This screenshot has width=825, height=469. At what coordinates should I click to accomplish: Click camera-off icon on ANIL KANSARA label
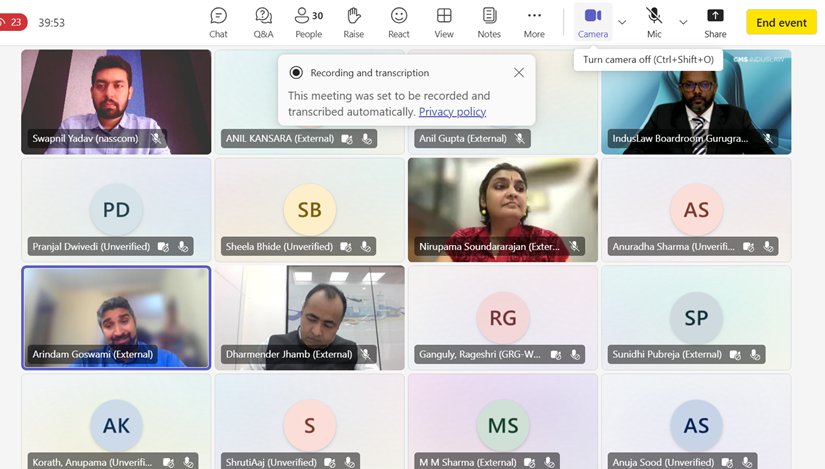pyautogui.click(x=347, y=139)
